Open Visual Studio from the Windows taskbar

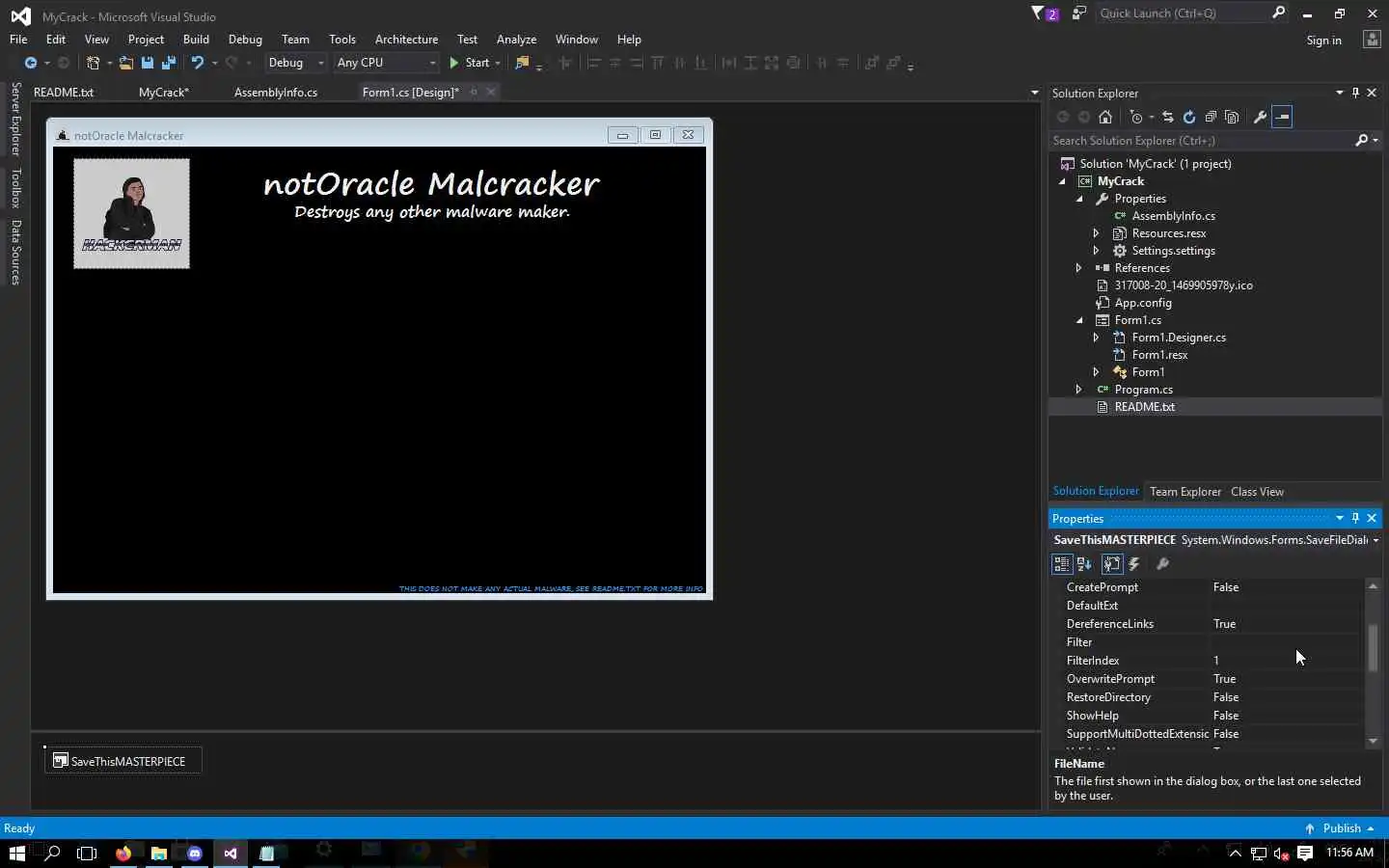coord(230,854)
